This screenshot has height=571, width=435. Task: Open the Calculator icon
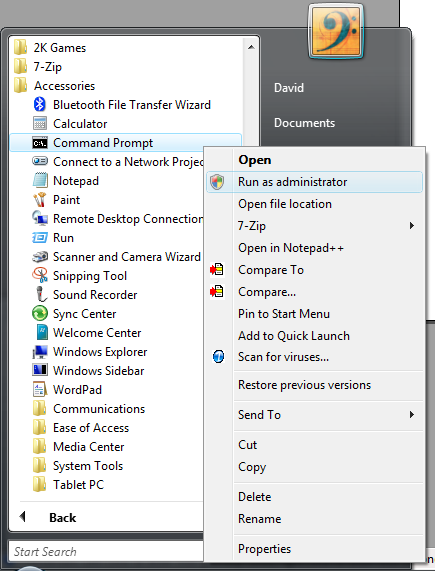click(x=40, y=123)
